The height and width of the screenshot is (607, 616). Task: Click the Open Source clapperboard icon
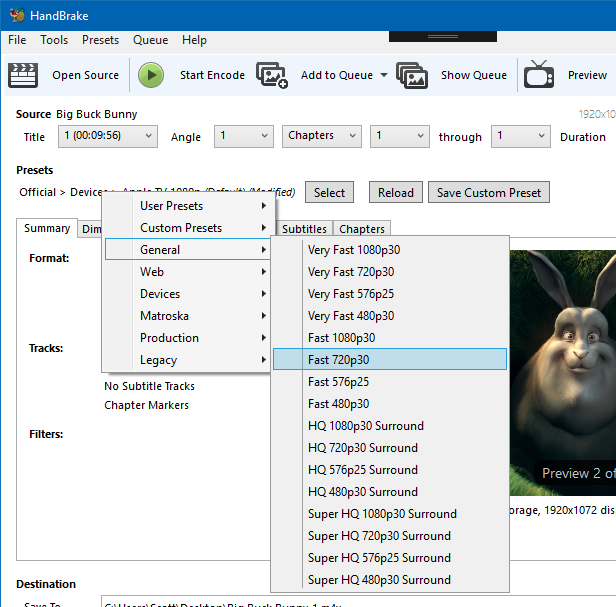click(x=23, y=75)
